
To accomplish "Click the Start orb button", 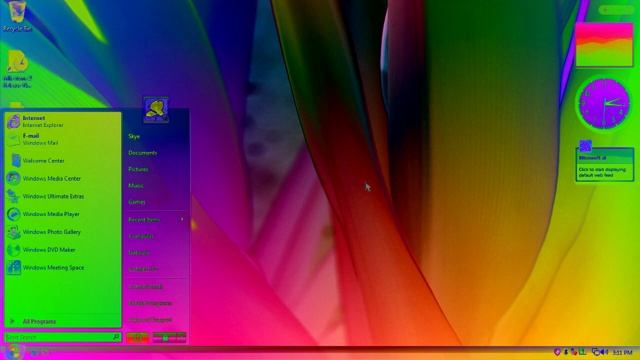I will 13,351.
